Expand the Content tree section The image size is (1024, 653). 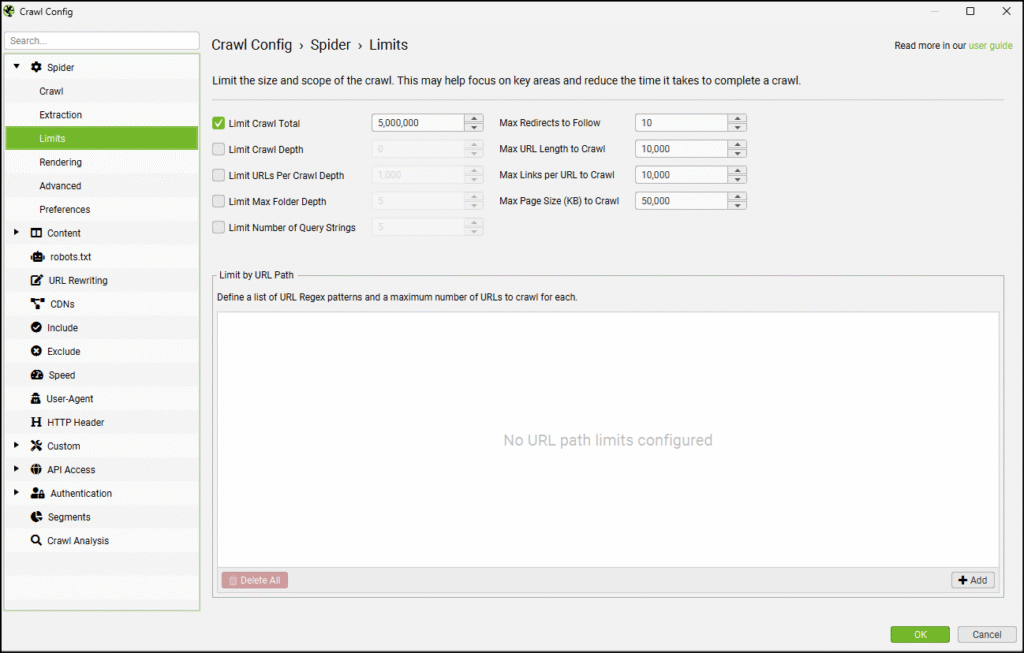[15, 233]
